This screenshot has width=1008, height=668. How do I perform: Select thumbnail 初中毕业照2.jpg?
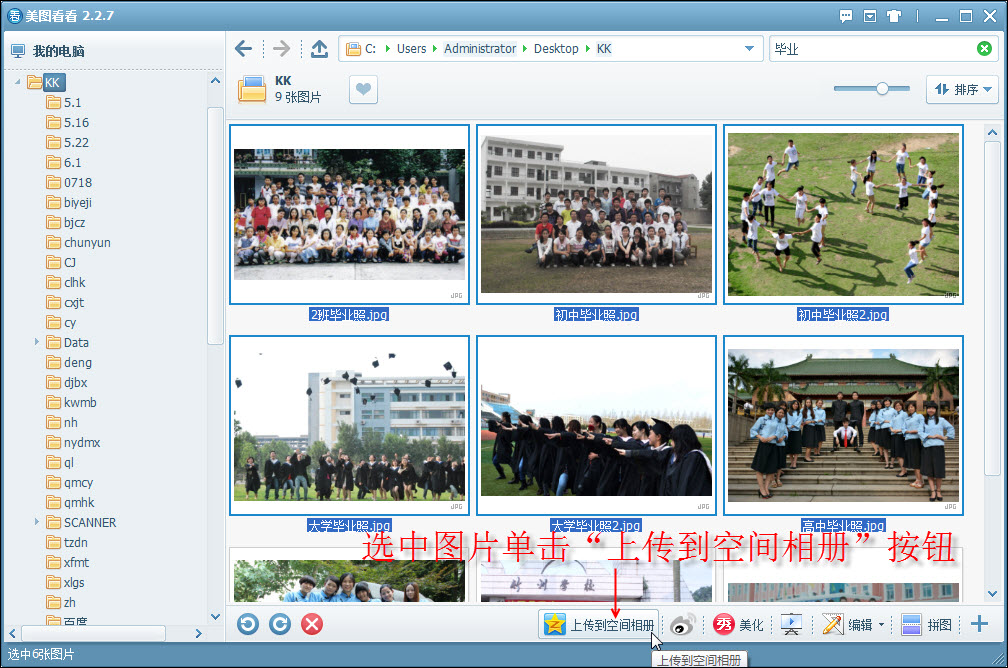(x=843, y=215)
